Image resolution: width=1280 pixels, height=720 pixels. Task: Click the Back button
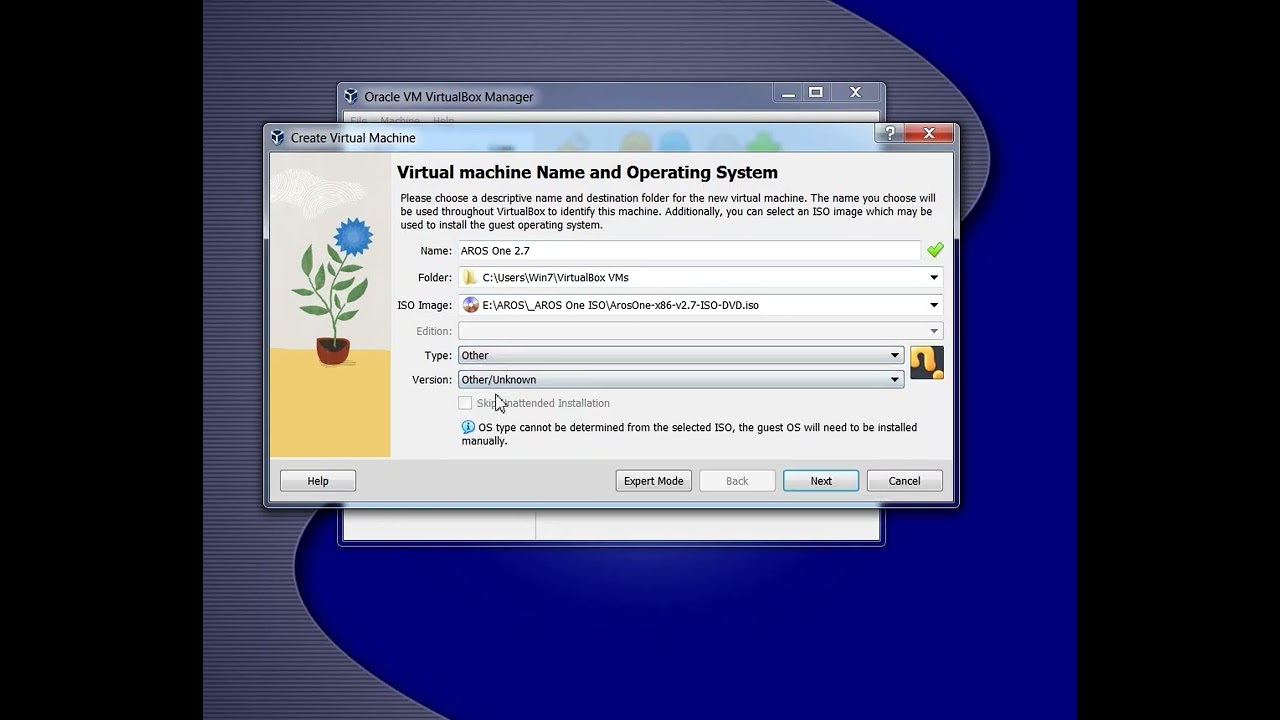(x=737, y=481)
